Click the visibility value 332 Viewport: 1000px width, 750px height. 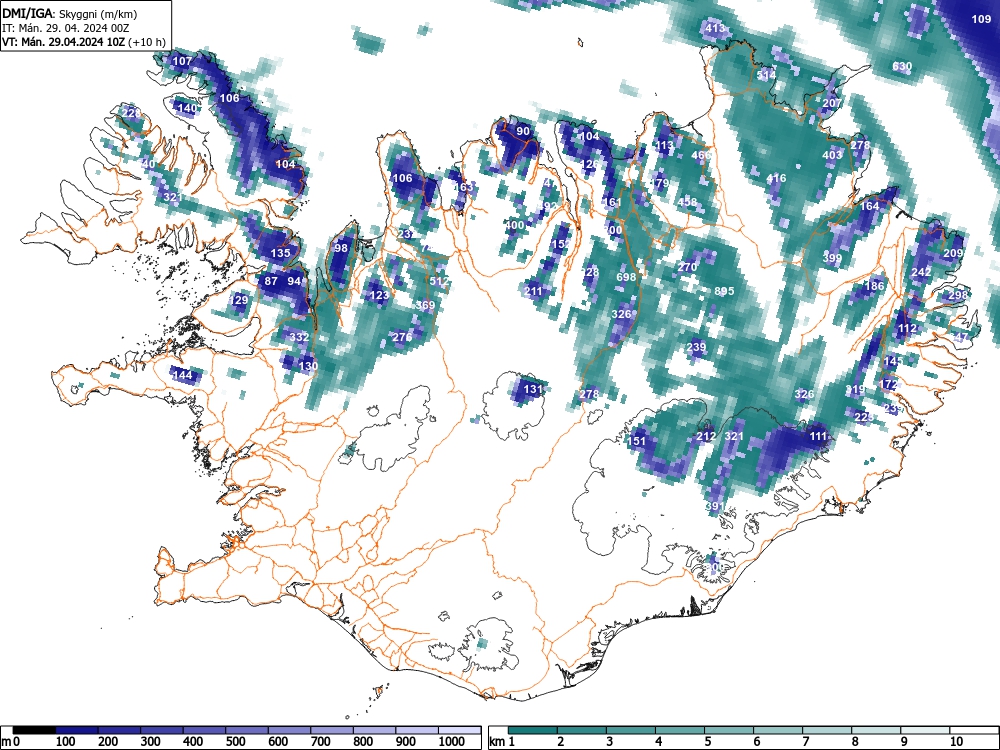(299, 337)
